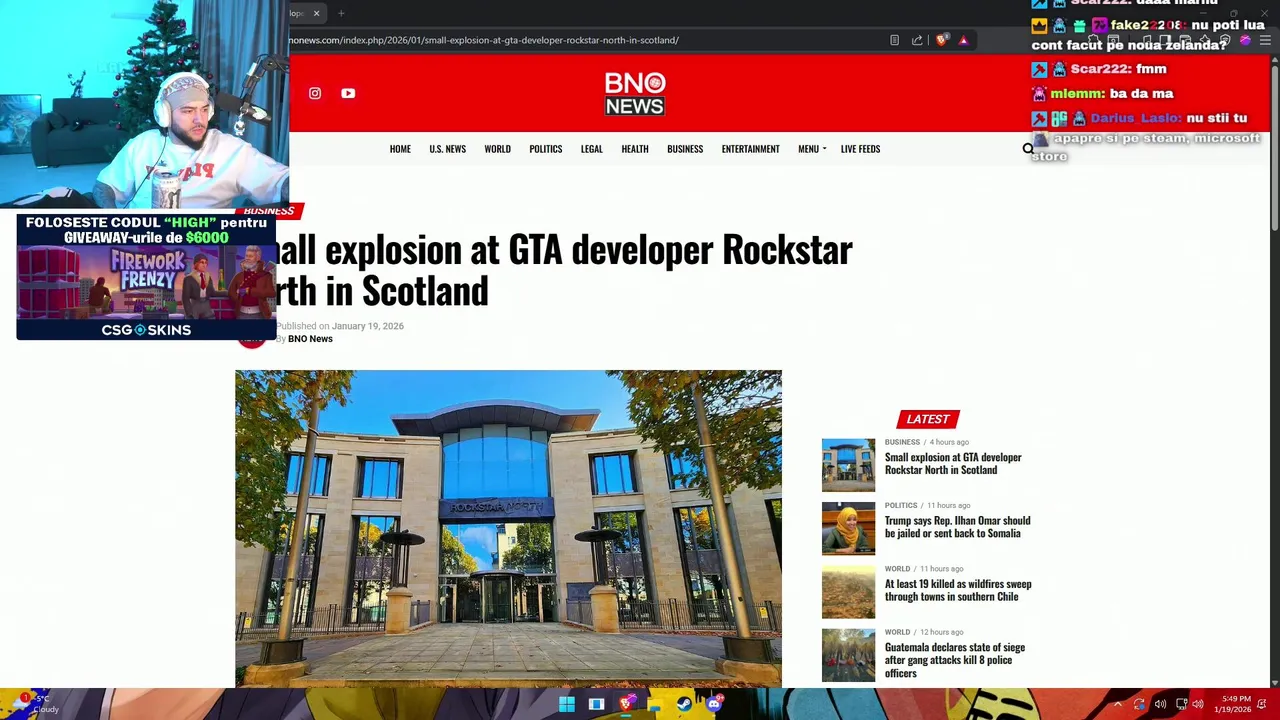Open 19 killed as wildfires Chile story
This screenshot has height=720, width=1280.
[x=958, y=590]
